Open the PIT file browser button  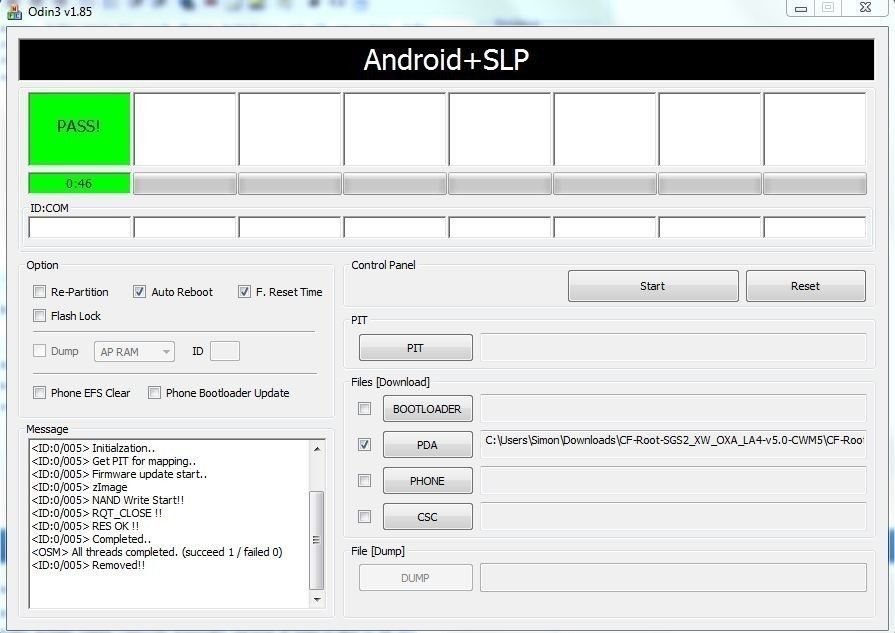click(x=416, y=348)
